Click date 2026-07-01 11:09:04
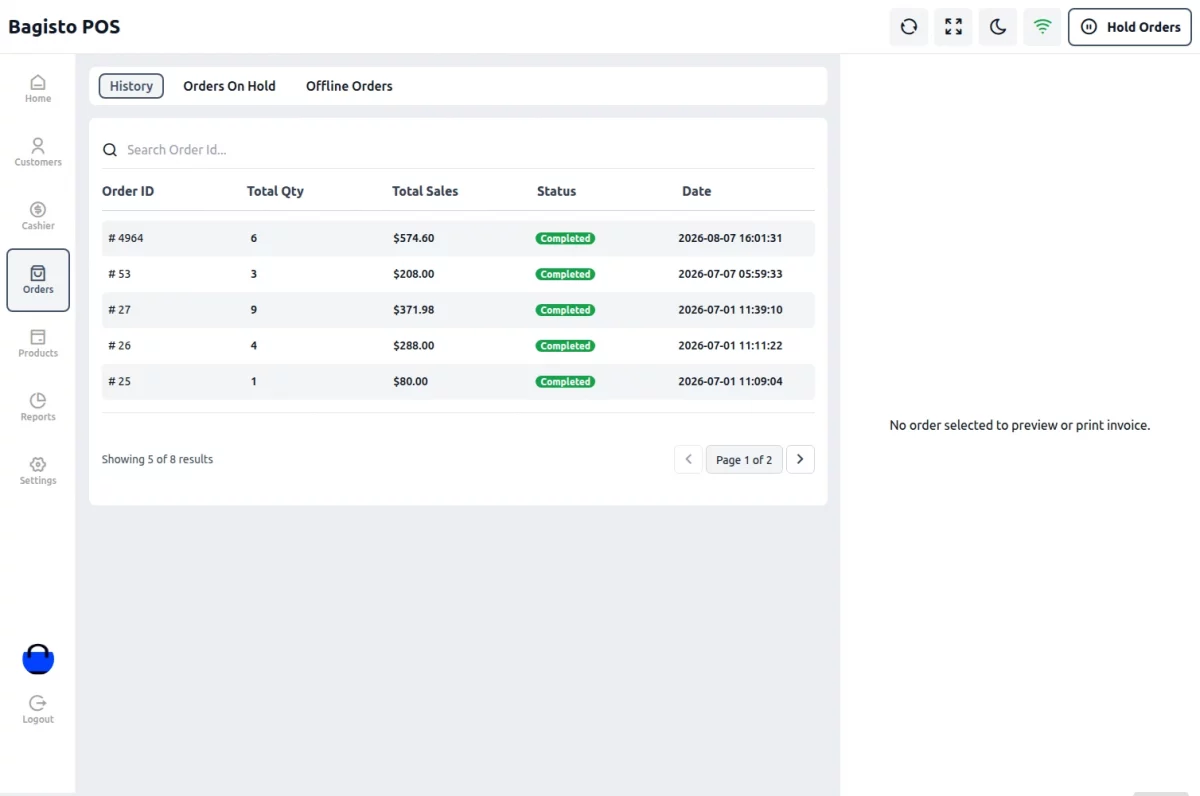 pyautogui.click(x=730, y=382)
